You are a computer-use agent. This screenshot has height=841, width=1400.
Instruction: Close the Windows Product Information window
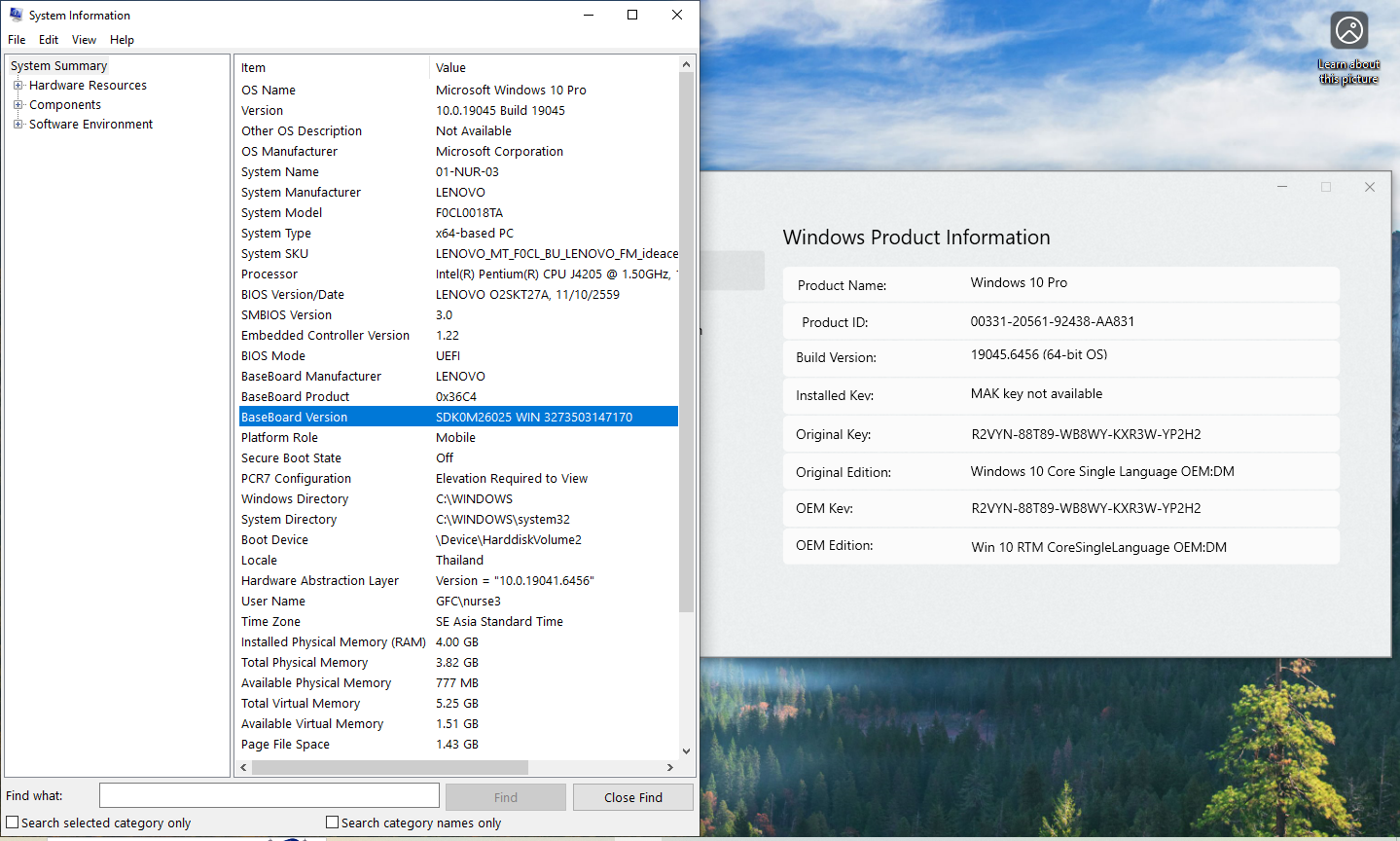tap(1369, 187)
